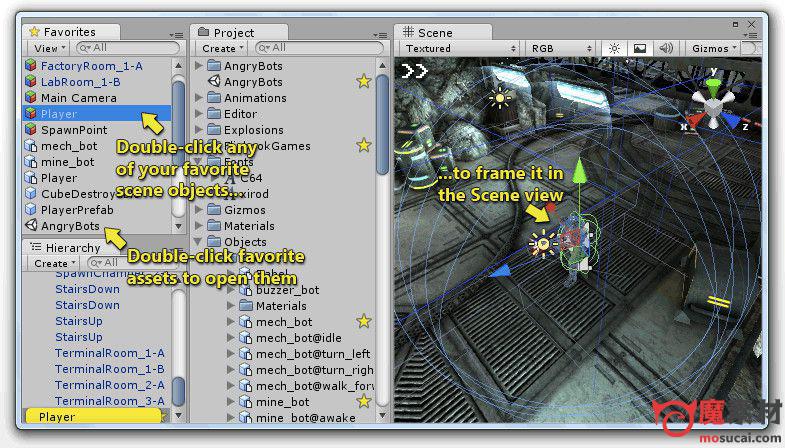
Task: Switch to the Project tab
Action: tap(239, 33)
